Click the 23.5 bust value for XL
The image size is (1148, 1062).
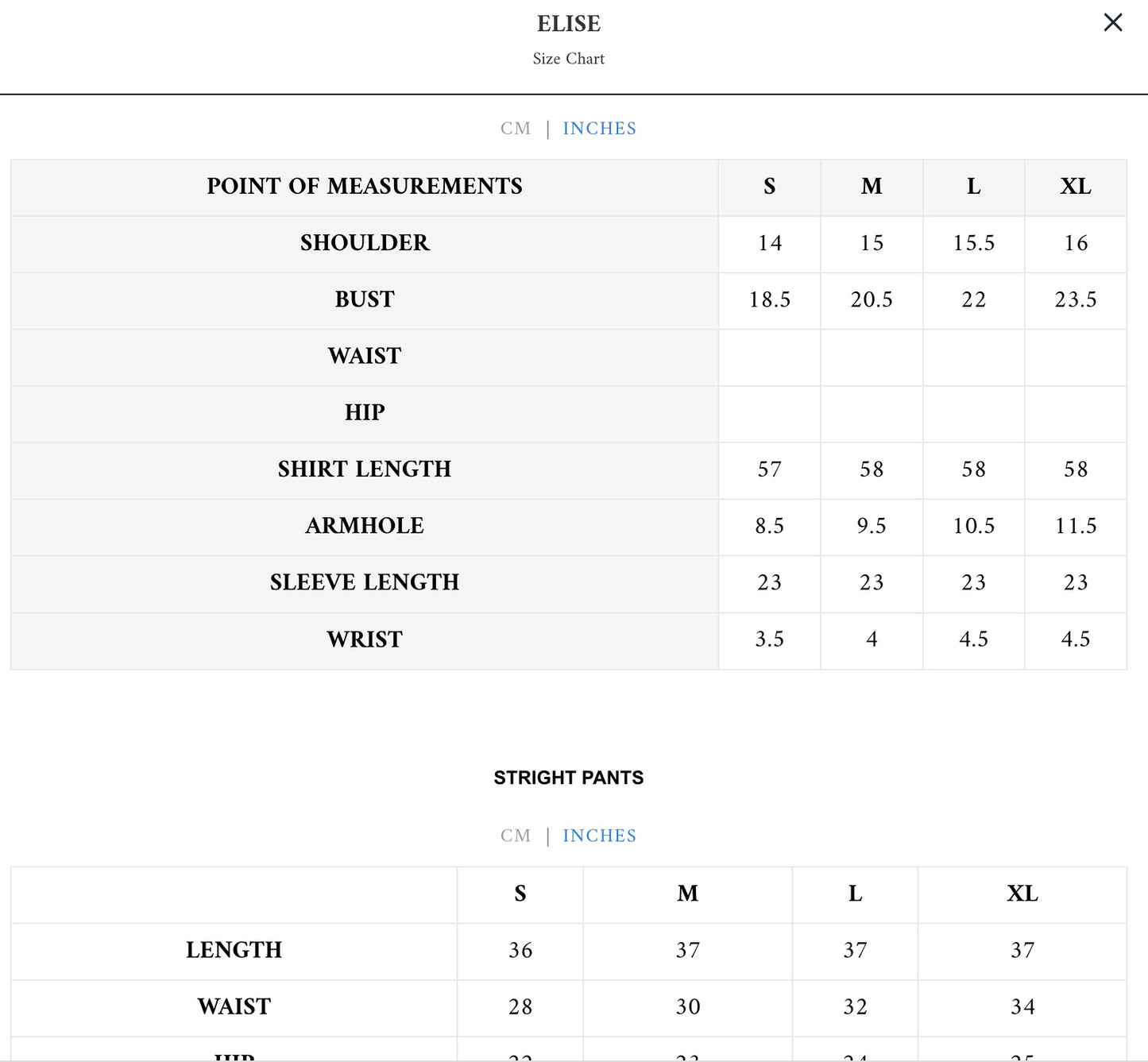(1075, 299)
